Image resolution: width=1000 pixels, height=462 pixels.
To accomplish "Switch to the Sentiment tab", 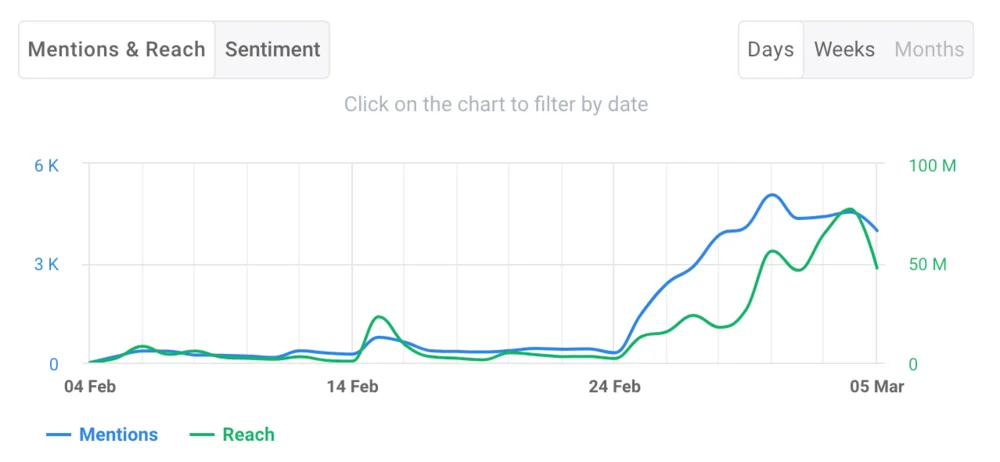I will 272,49.
